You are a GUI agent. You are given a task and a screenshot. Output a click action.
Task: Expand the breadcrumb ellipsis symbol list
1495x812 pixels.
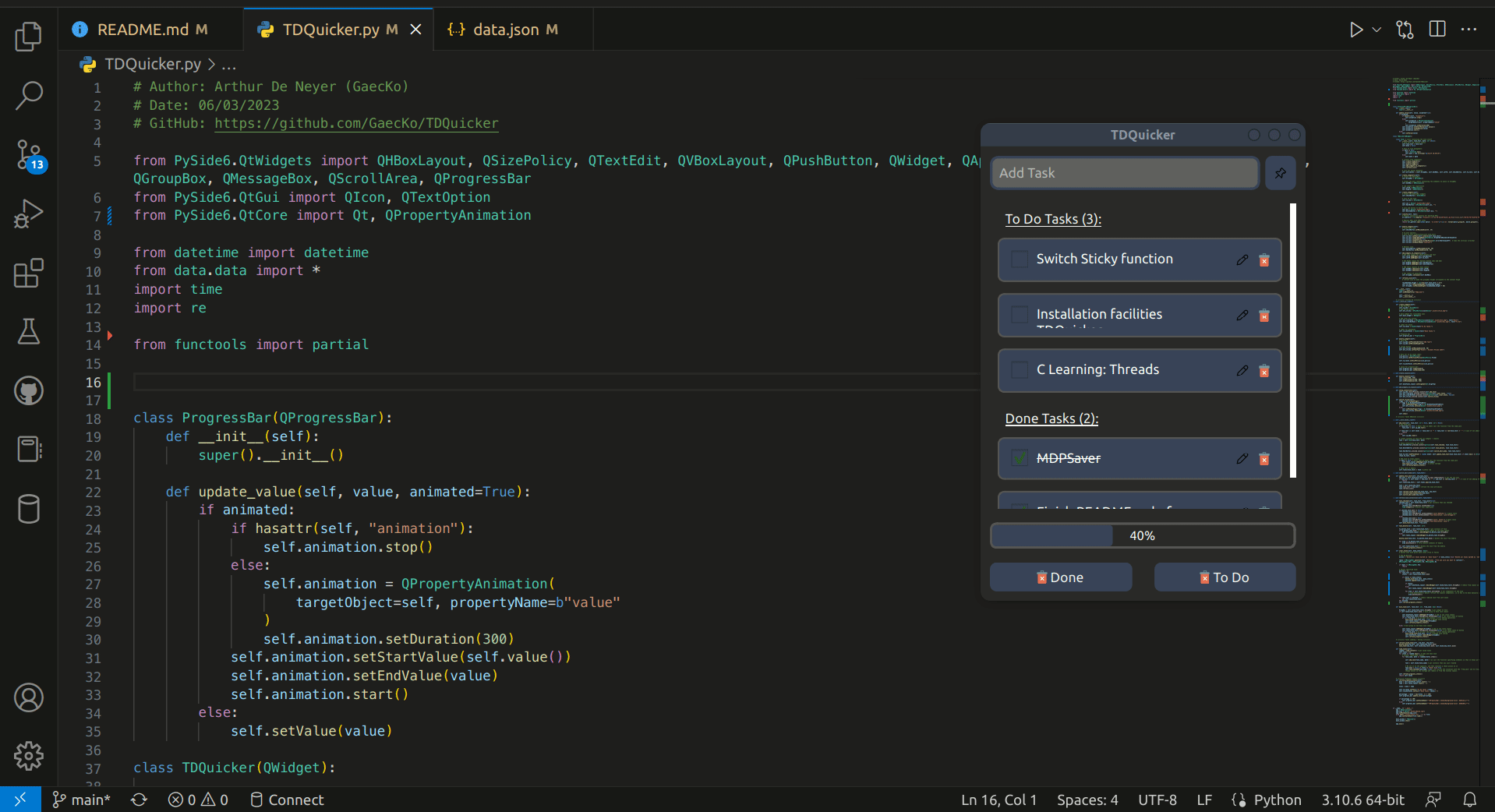228,64
